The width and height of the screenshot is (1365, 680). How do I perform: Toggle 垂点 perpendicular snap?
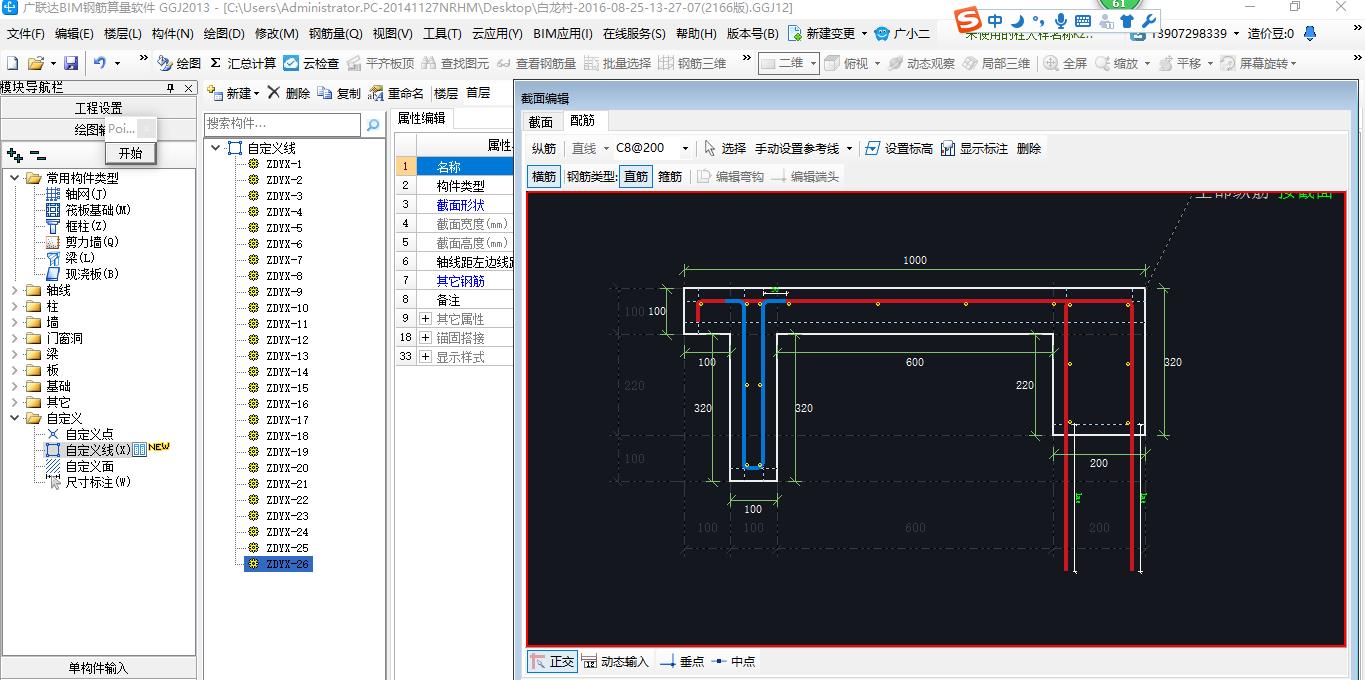pyautogui.click(x=683, y=662)
